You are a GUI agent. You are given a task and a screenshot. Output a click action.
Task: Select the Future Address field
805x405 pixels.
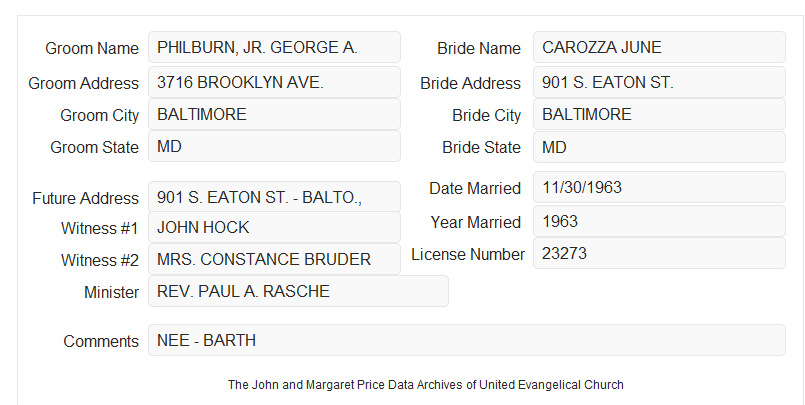[274, 197]
